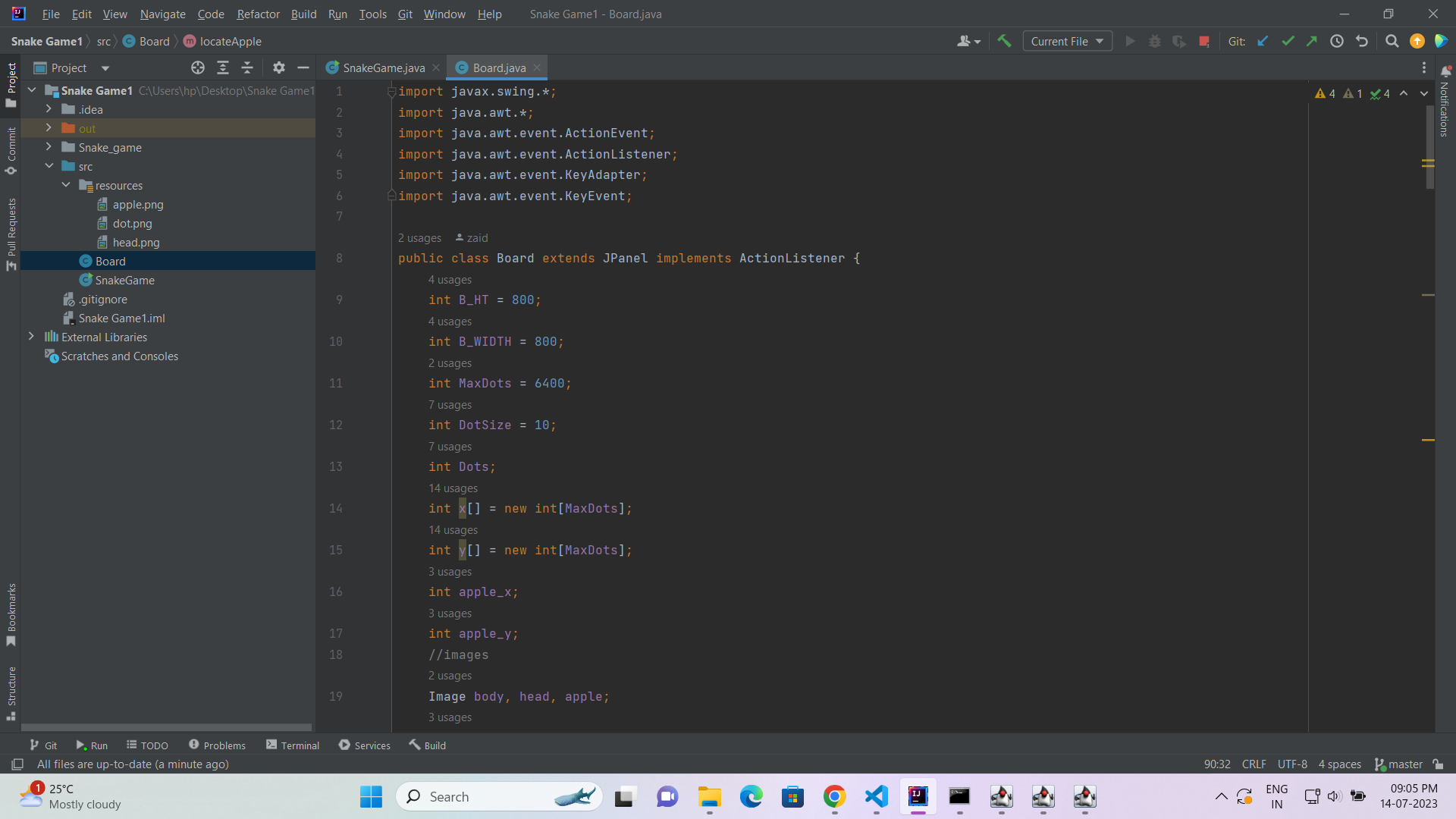Toggle the Commit tool window
The height and width of the screenshot is (819, 1456).
point(11,149)
